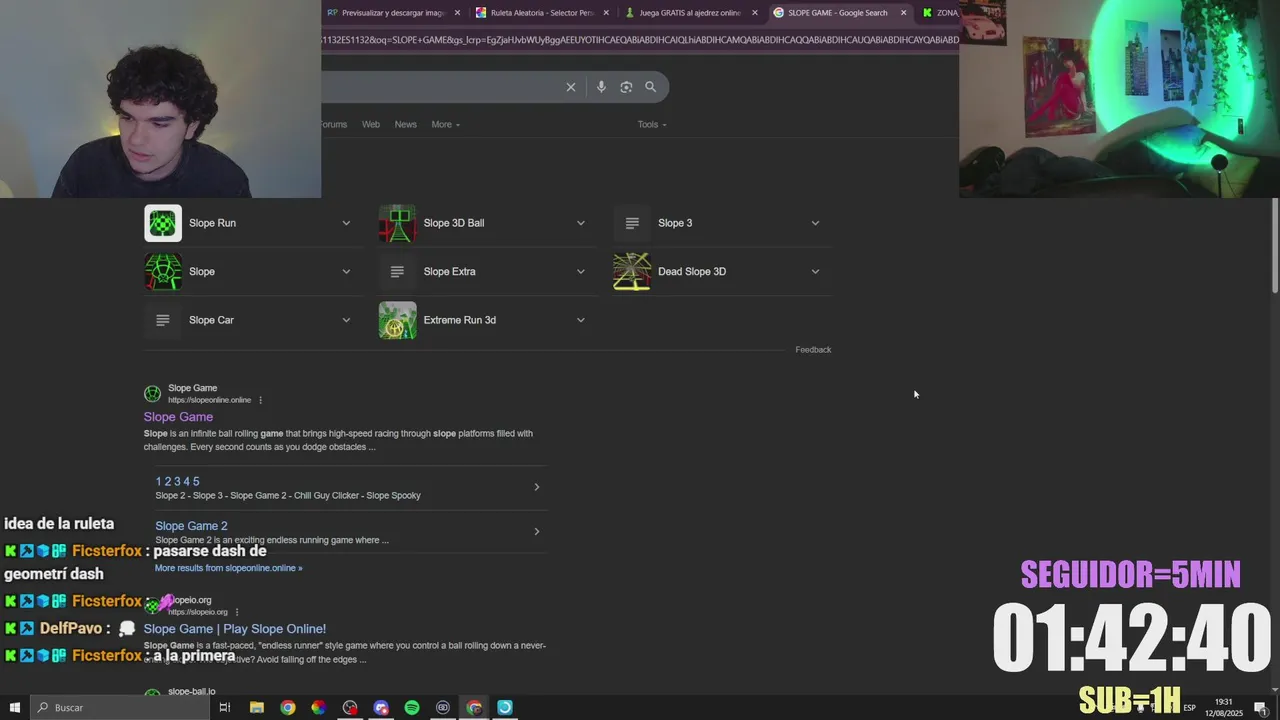Open File Explorer from the taskbar
Viewport: 1280px width, 720px height.
click(257, 708)
